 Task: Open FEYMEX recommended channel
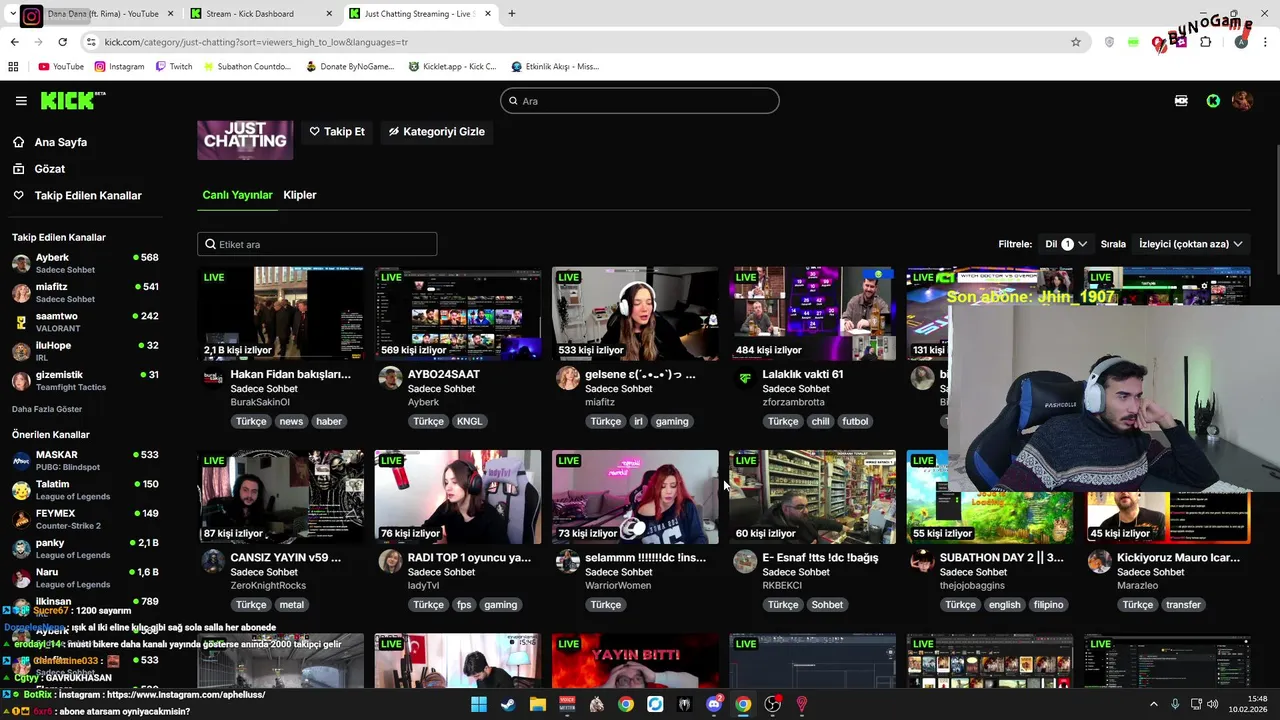[86, 519]
